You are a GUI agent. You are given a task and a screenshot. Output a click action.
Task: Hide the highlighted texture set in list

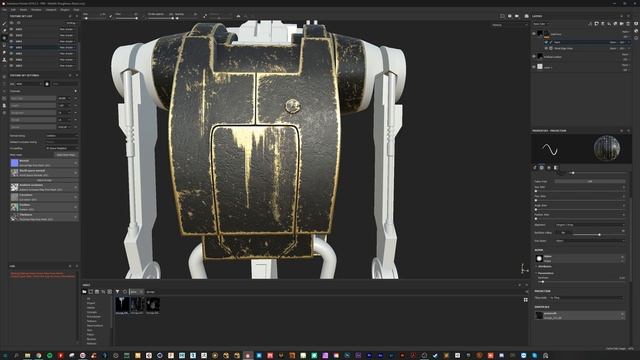tap(11, 47)
